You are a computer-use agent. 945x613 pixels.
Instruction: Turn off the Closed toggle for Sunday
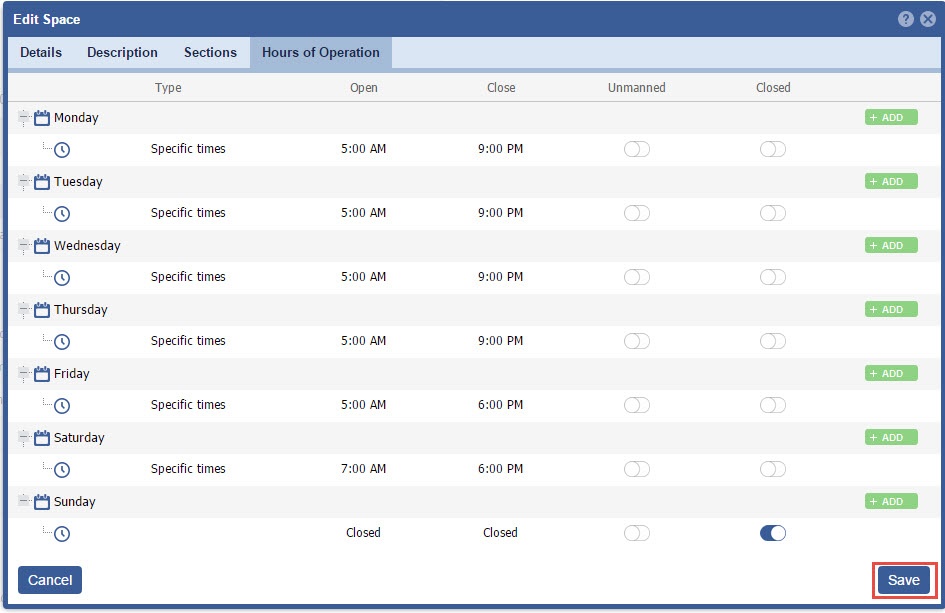click(x=772, y=533)
